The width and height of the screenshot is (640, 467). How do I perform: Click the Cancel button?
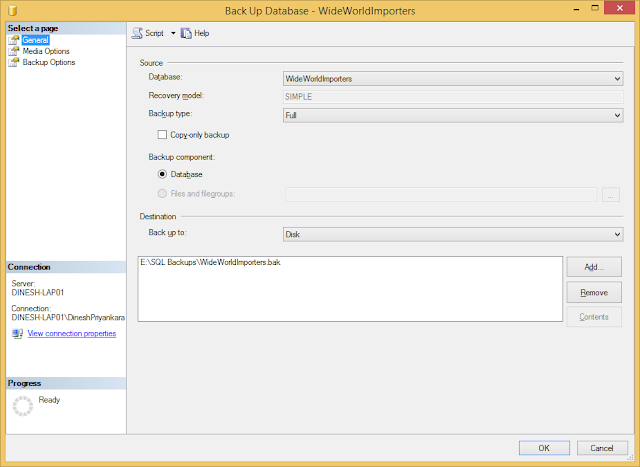[602, 448]
